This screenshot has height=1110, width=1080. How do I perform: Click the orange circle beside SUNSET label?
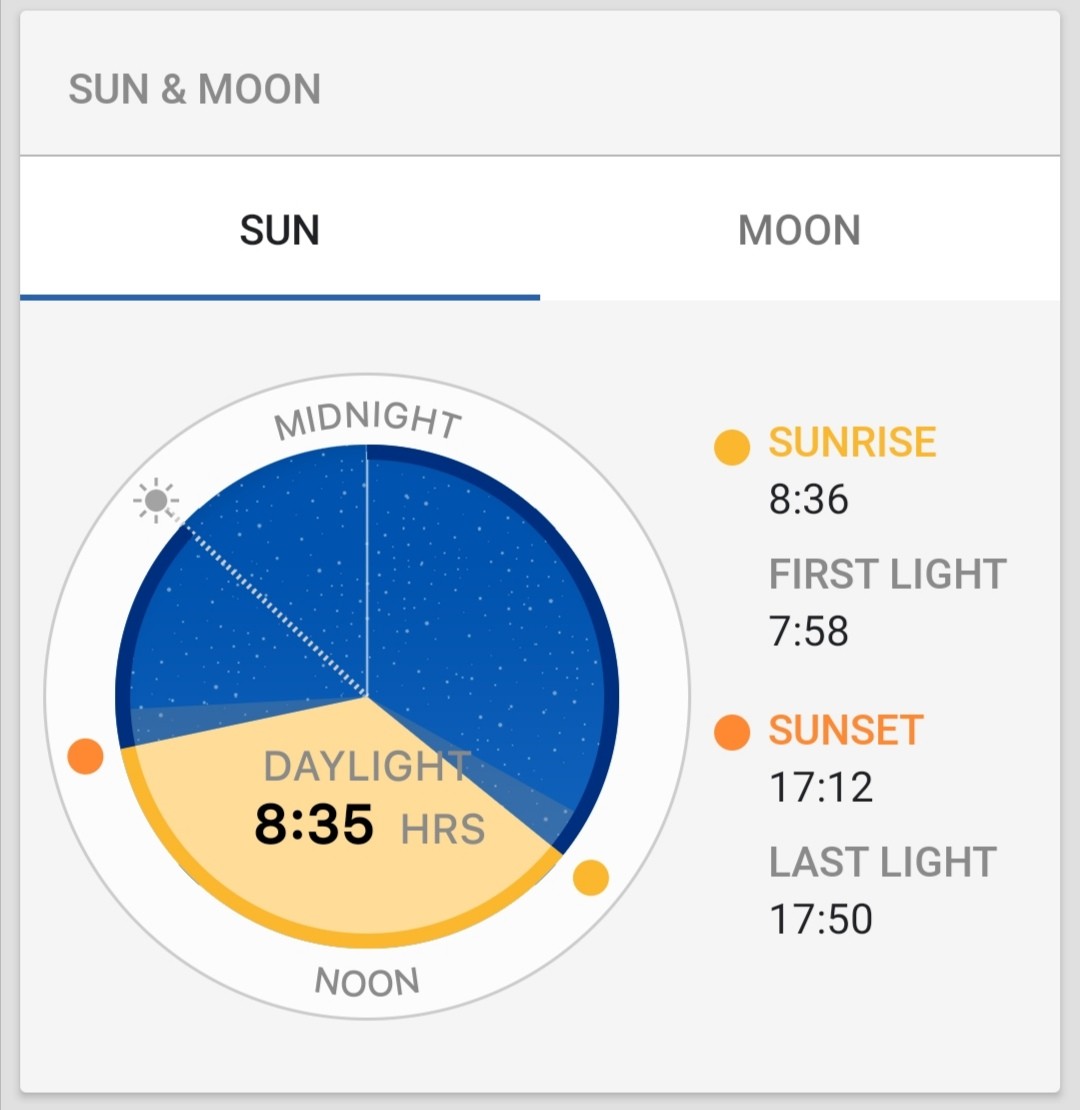[x=732, y=732]
